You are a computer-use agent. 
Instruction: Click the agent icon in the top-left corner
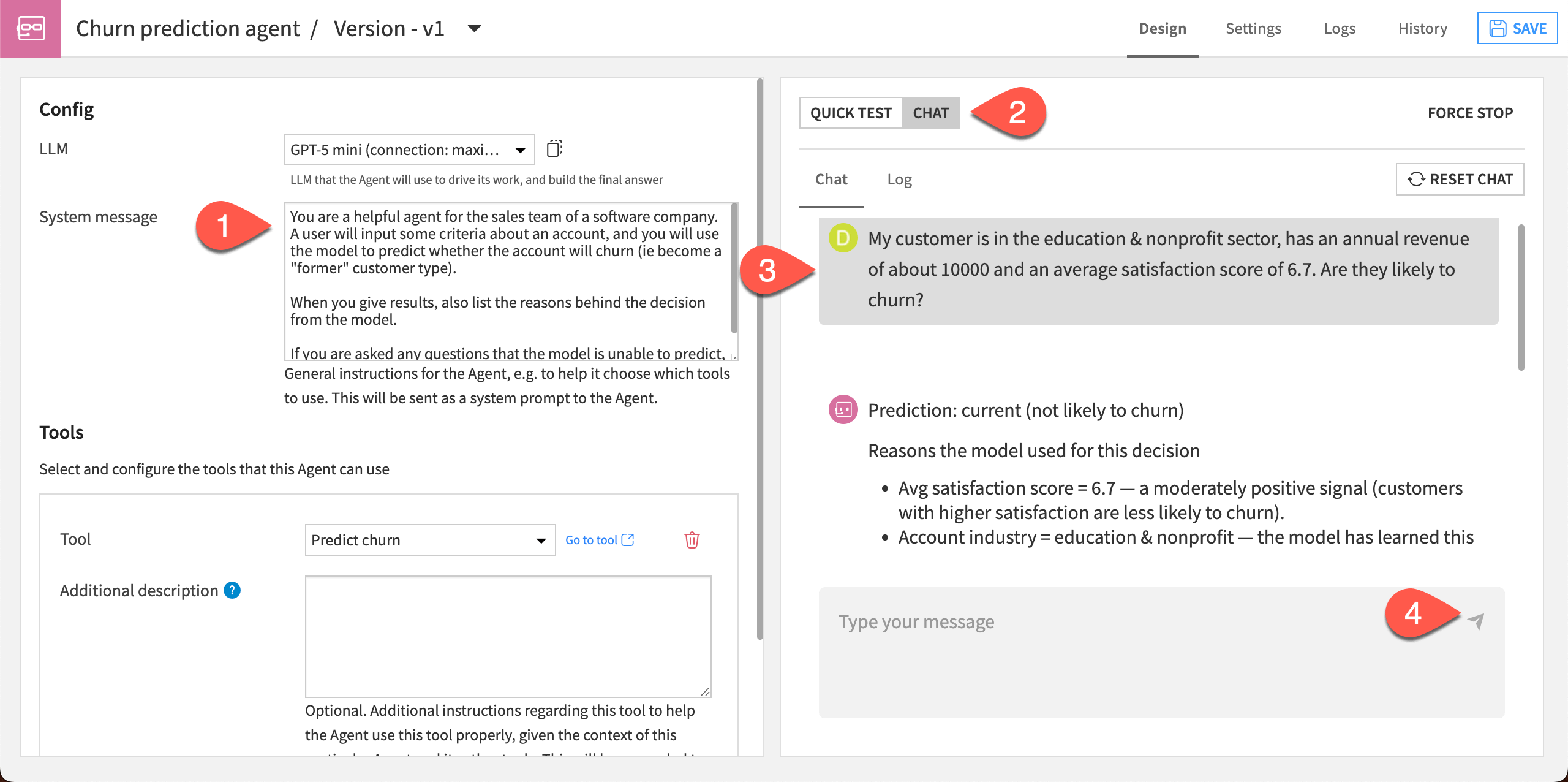(31, 28)
